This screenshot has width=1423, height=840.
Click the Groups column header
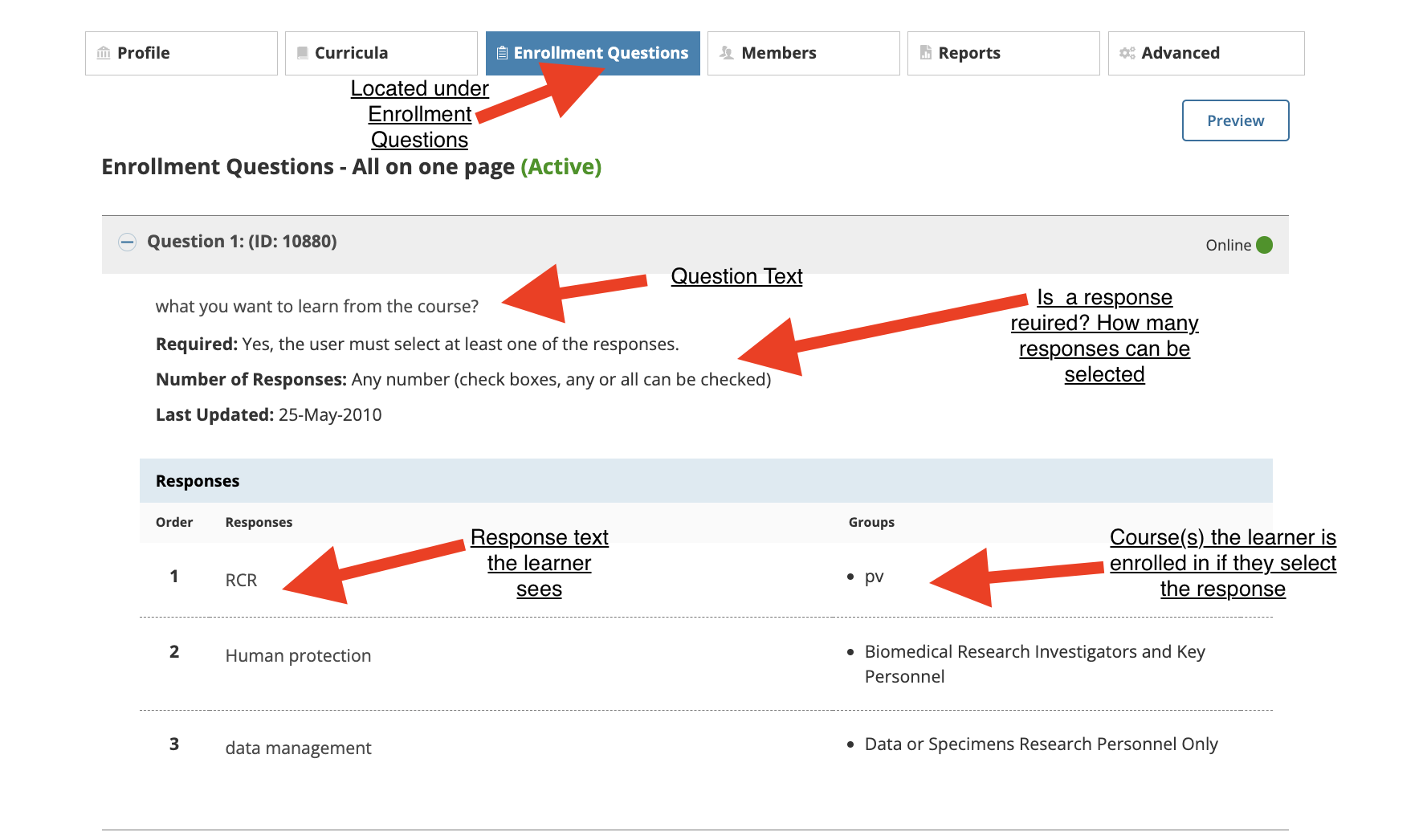(871, 522)
